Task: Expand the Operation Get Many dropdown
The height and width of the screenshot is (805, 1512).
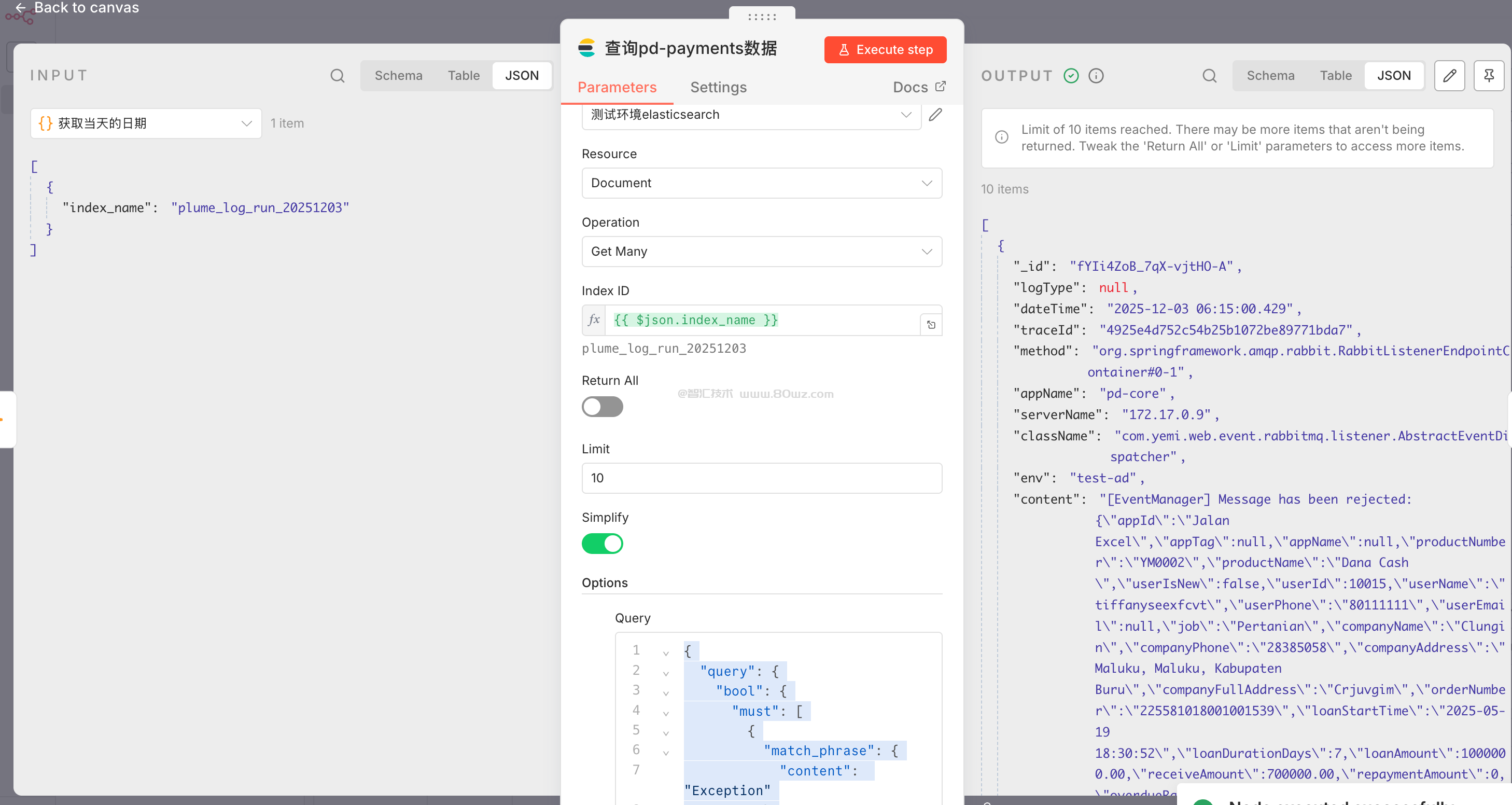Action: click(761, 252)
